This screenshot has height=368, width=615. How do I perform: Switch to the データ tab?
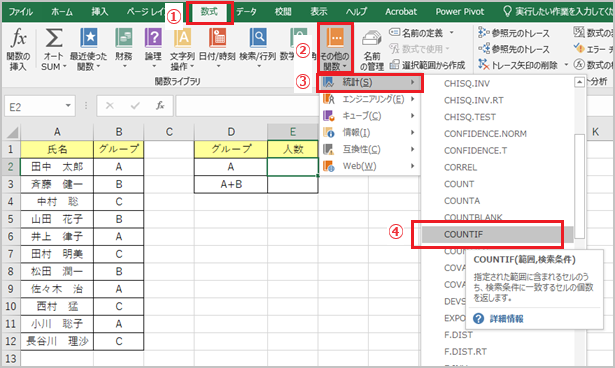pyautogui.click(x=246, y=12)
